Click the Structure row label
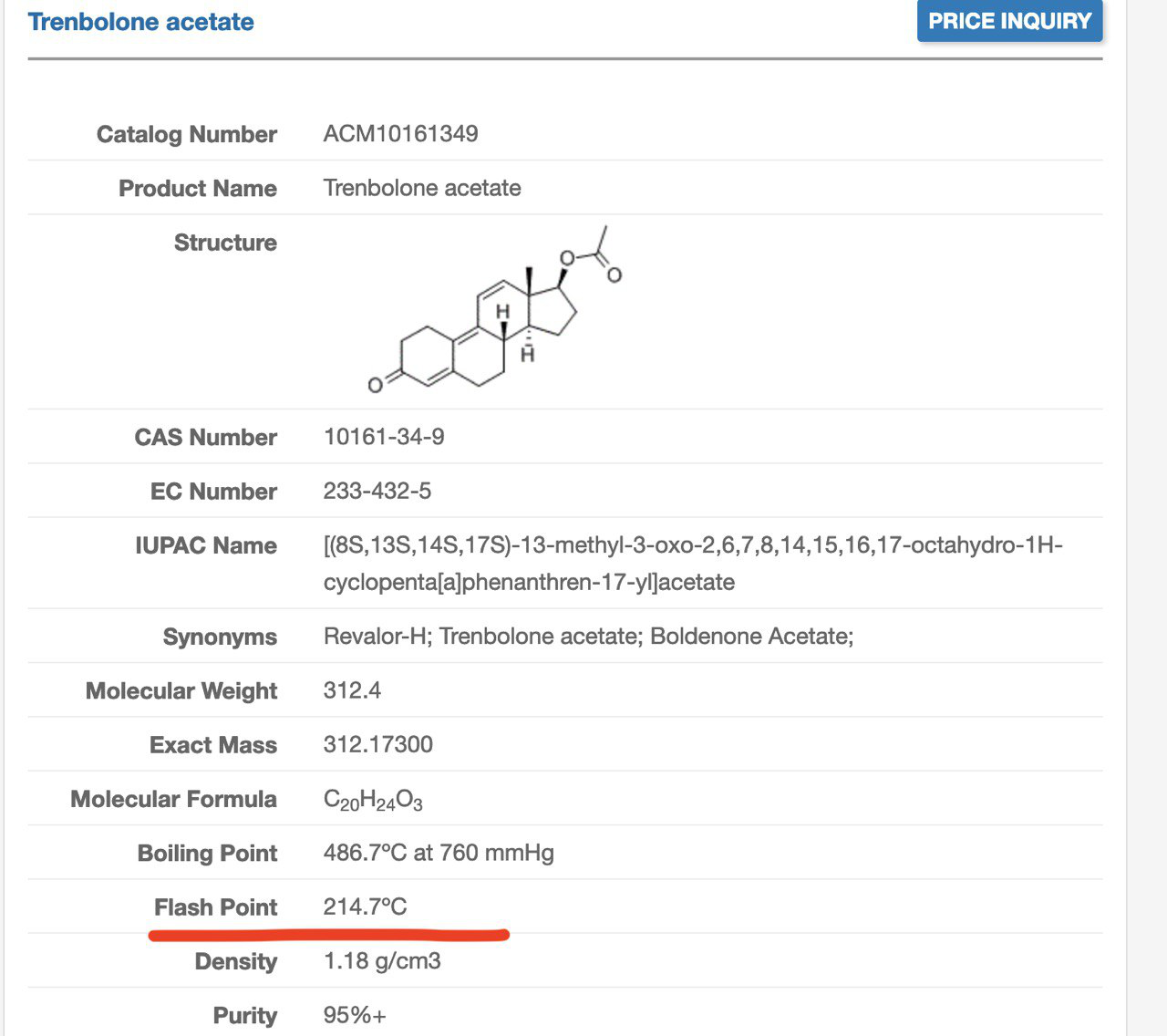The image size is (1167, 1036). [x=225, y=243]
